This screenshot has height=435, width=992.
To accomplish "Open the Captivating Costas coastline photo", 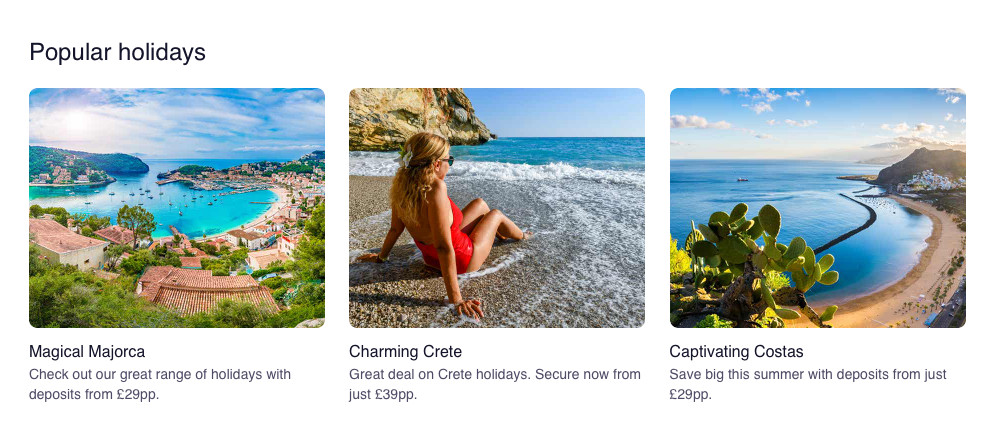I will pyautogui.click(x=817, y=207).
